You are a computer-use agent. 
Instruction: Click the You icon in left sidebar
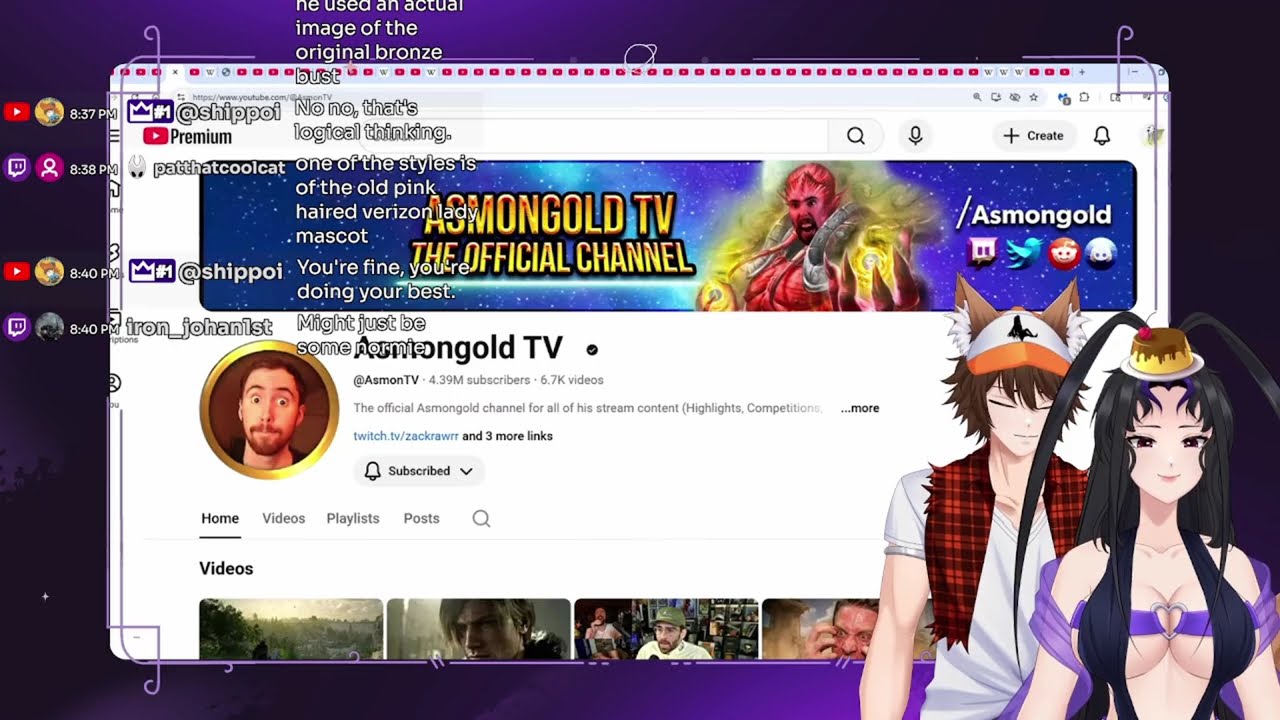(x=114, y=383)
